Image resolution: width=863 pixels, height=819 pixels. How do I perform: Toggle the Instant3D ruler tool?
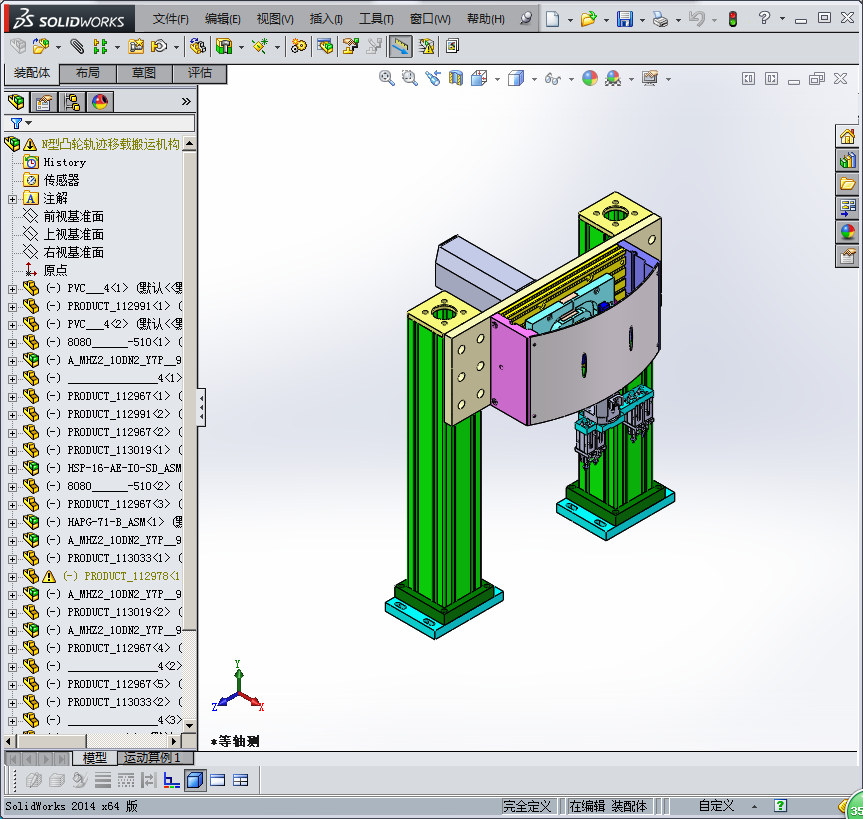400,47
